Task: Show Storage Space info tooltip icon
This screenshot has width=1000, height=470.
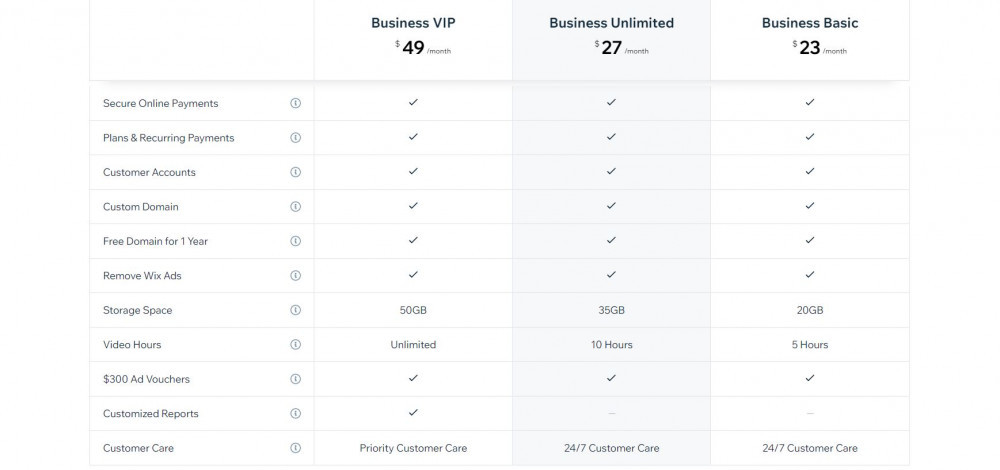Action: point(295,310)
